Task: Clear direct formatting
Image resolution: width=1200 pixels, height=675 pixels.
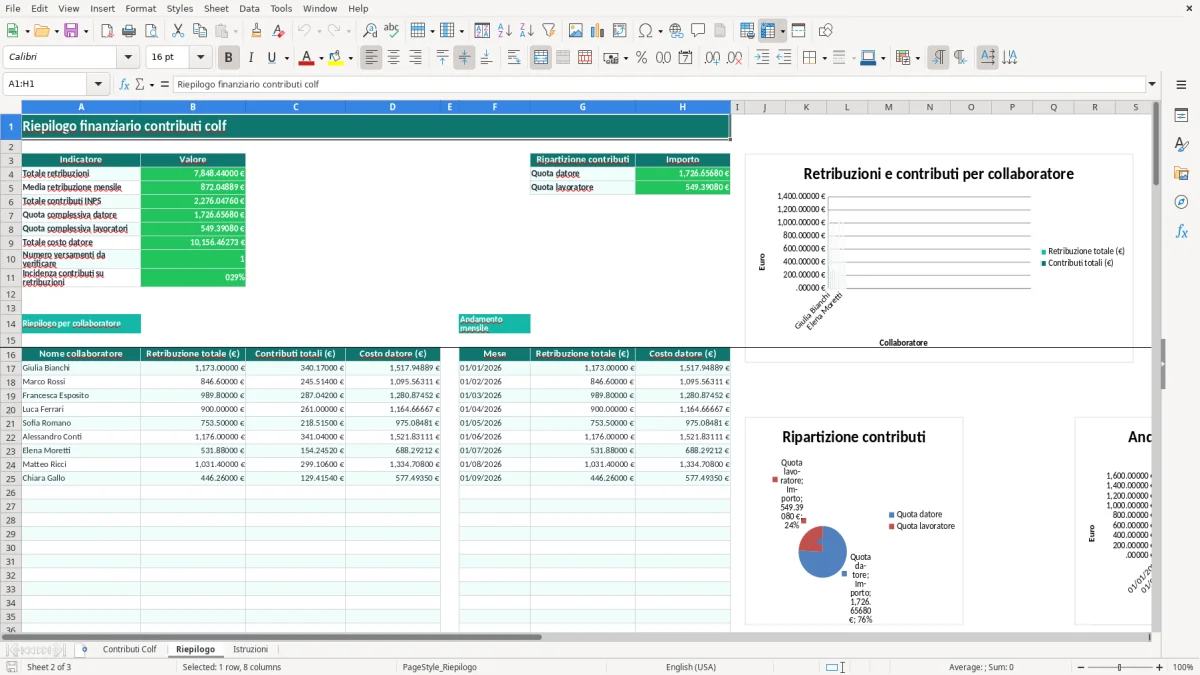Action: (x=277, y=31)
